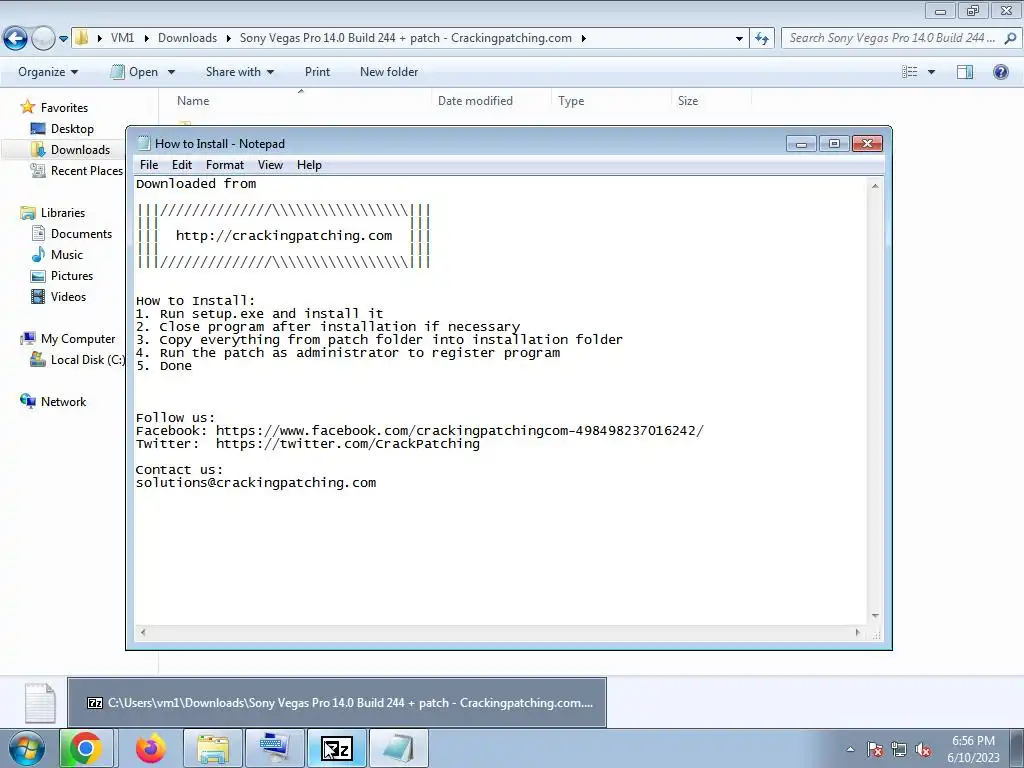This screenshot has height=768, width=1024.
Task: Click the Notepad title bar icon
Action: pos(144,144)
